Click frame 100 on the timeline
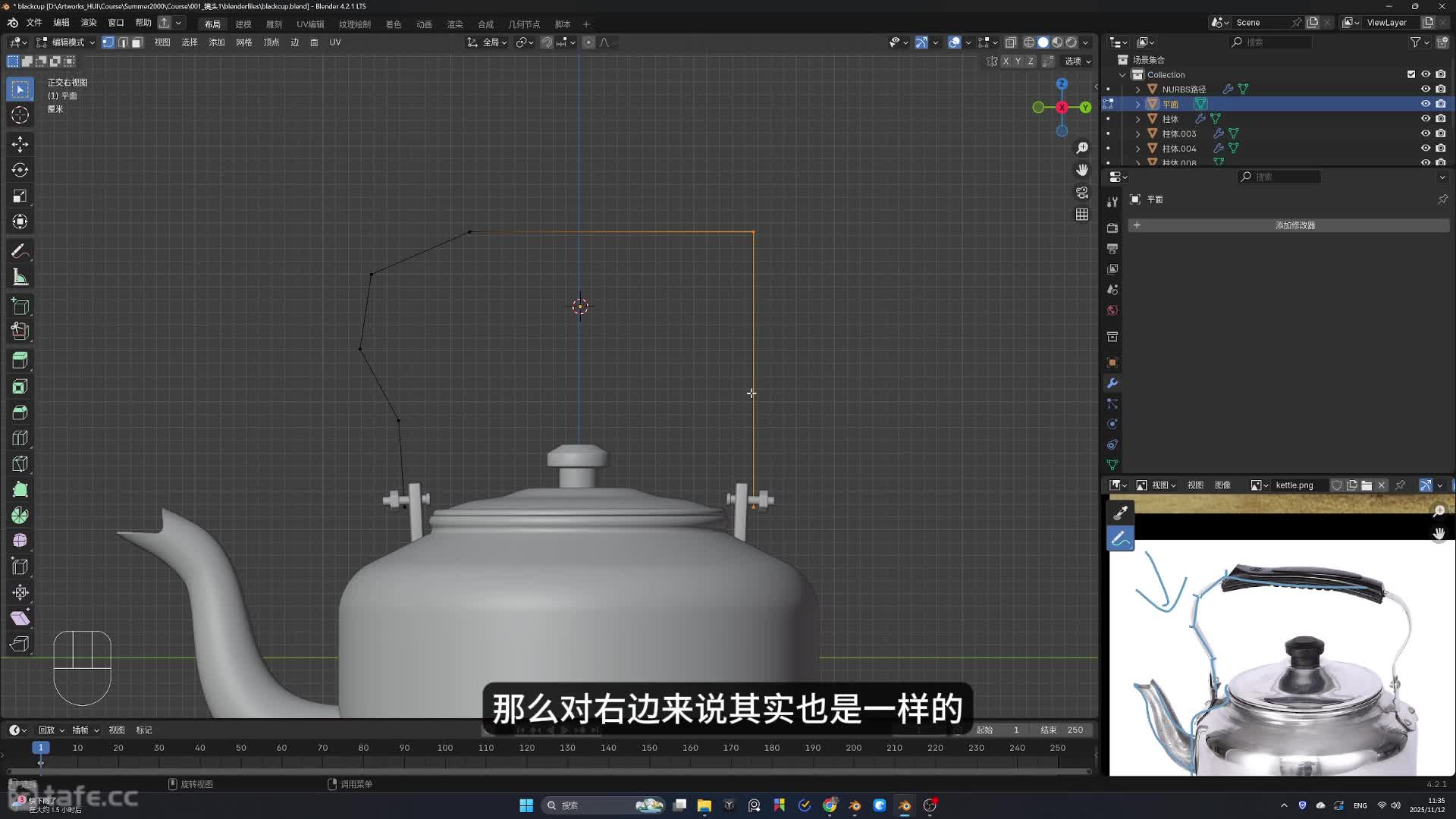Screen dimensions: 1456x819 pyautogui.click(x=445, y=748)
